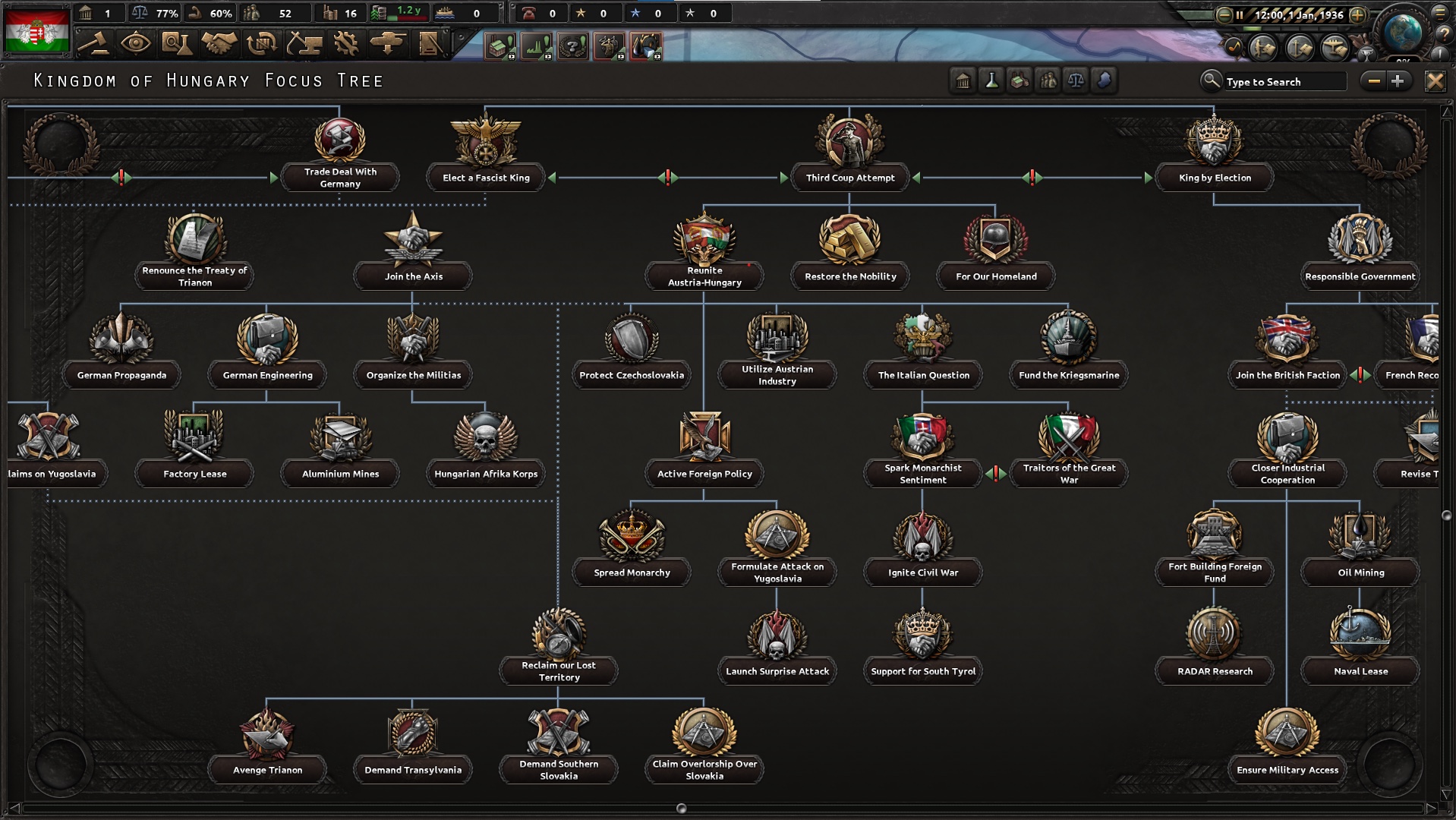Click the 77% stability indicator
The height and width of the screenshot is (820, 1456).
click(x=154, y=13)
